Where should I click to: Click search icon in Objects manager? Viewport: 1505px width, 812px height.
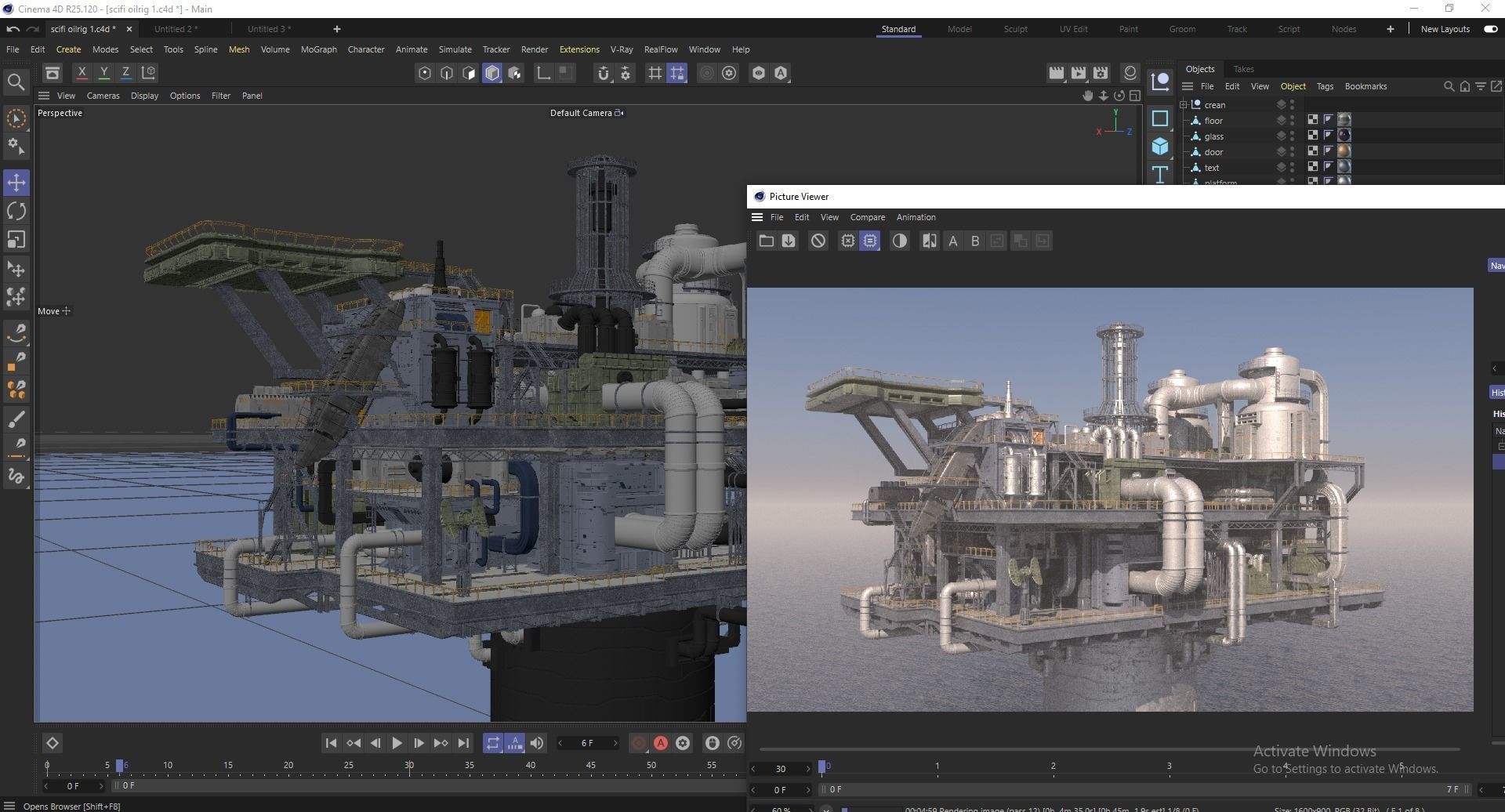1449,86
